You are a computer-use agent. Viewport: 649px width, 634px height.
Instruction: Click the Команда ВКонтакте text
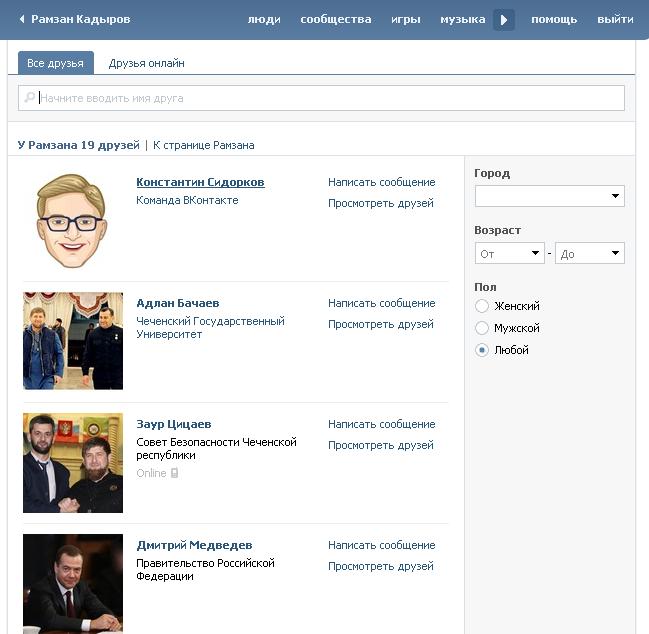coord(187,200)
